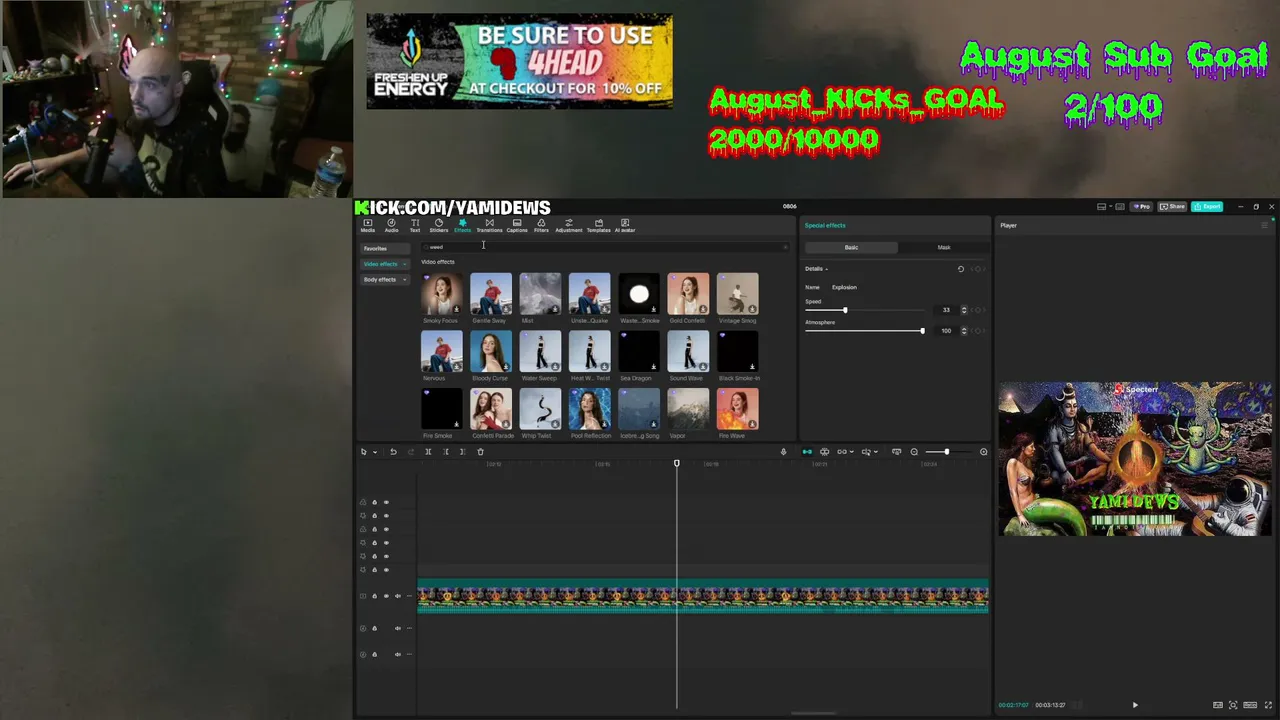Switch to the Captions tab
1280x720 pixels.
(x=517, y=225)
